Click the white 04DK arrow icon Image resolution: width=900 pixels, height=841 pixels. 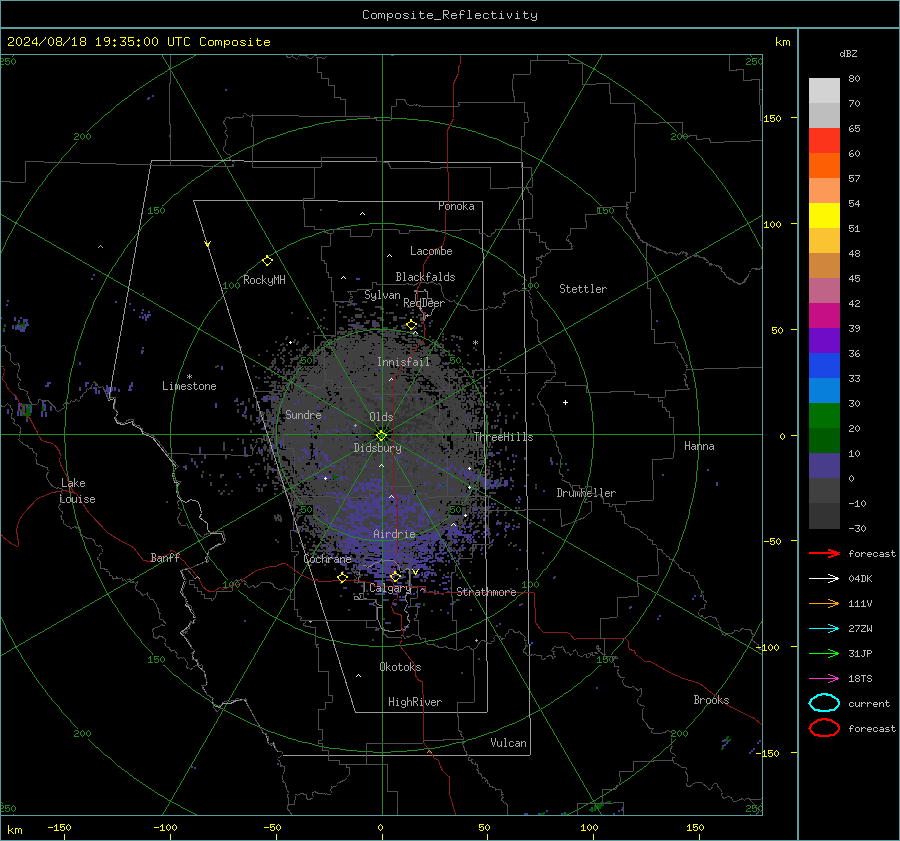824,578
